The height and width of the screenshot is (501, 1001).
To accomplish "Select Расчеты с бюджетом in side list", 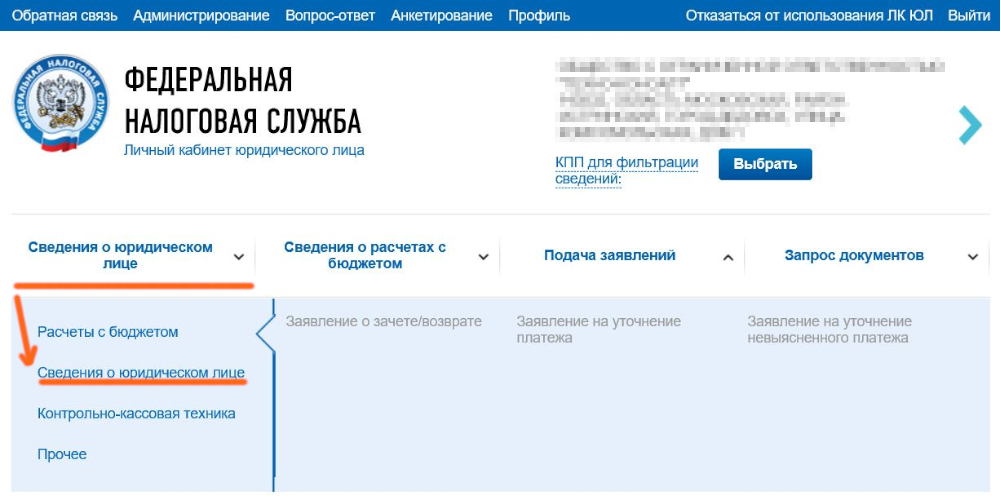I will [108, 332].
